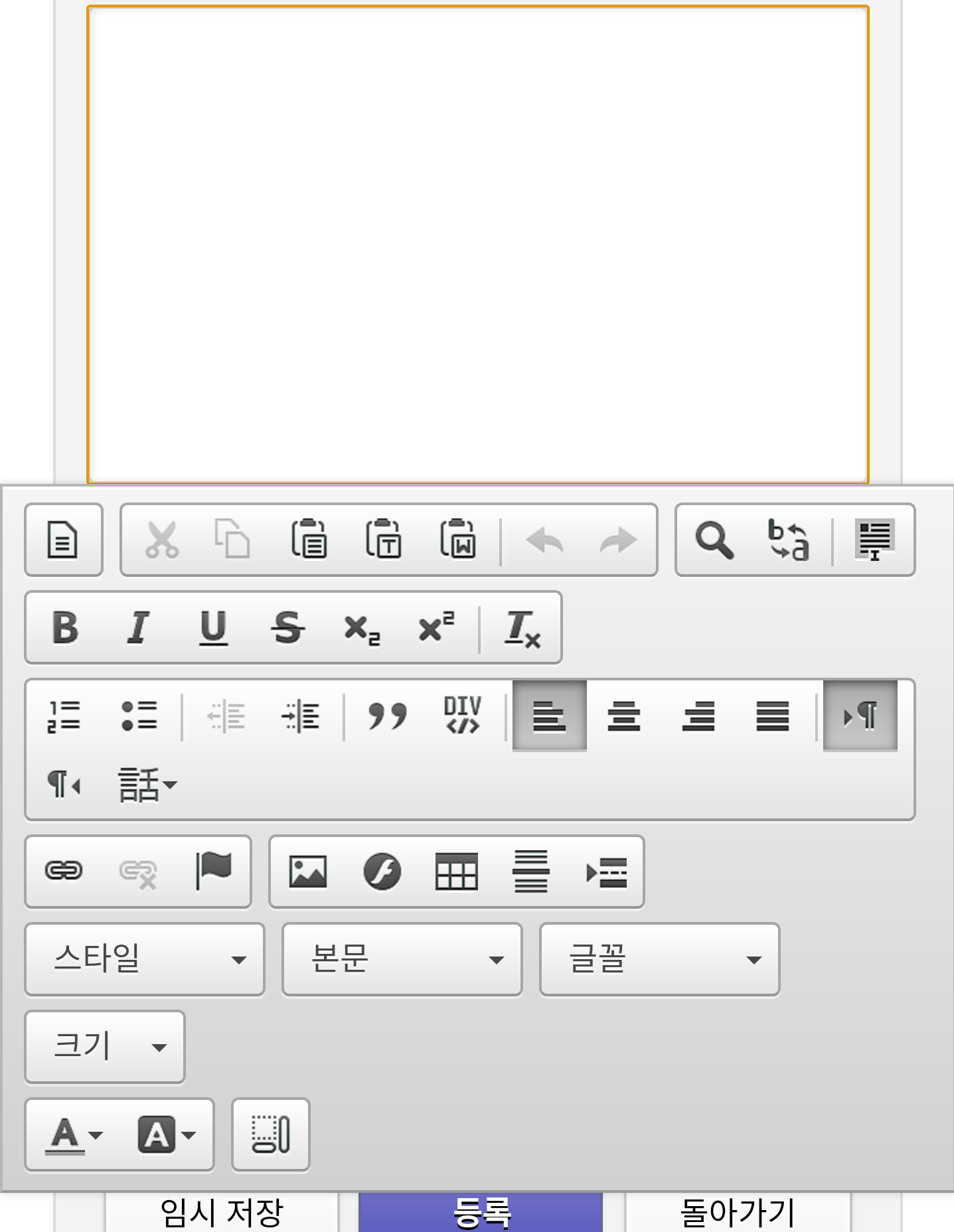Click the Remove Format icon

pyautogui.click(x=522, y=628)
